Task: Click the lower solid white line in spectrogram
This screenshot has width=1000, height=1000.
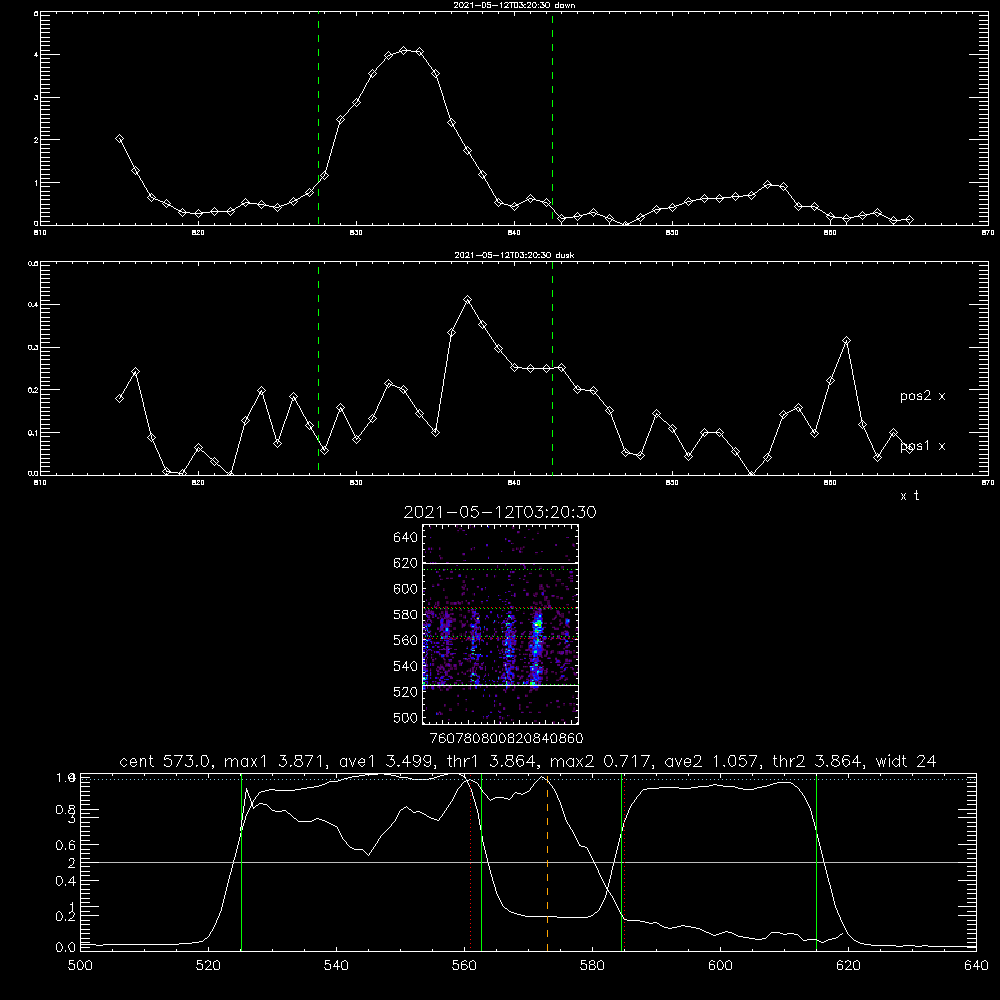Action: tap(501, 686)
